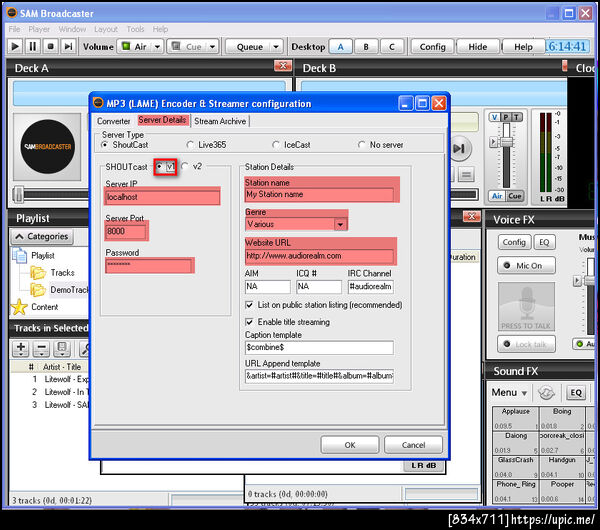Click Cancel in encoder configuration dialog
Image resolution: width=600 pixels, height=530 pixels.
pyautogui.click(x=413, y=445)
